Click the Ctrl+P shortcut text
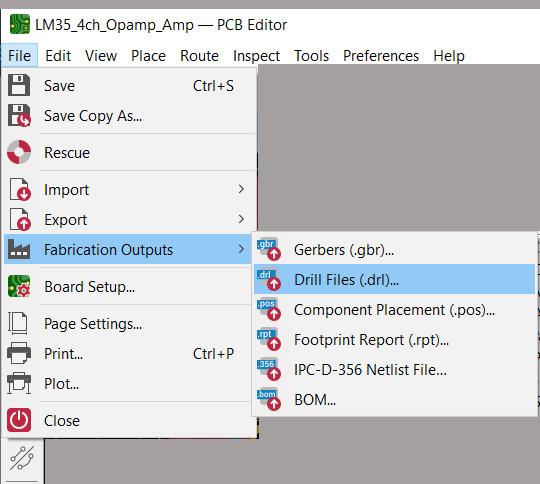The image size is (540, 484). 213,353
